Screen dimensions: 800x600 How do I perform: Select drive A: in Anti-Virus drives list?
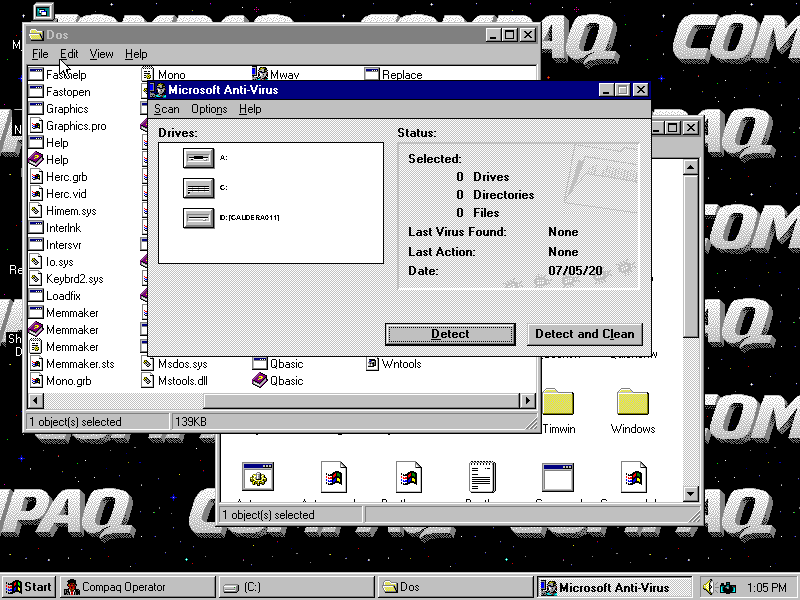click(198, 158)
